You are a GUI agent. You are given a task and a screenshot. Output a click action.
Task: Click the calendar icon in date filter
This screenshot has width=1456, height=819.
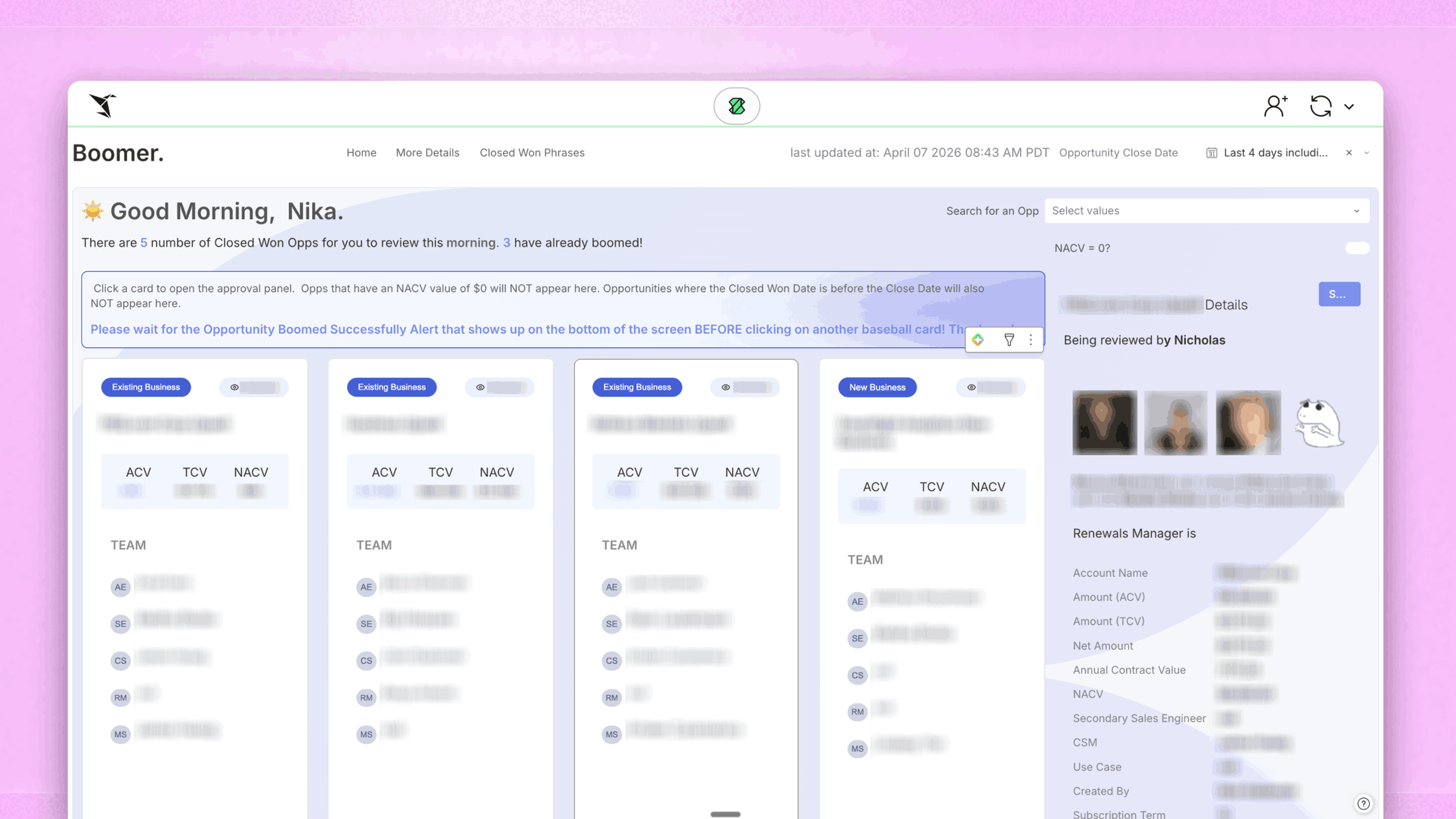tap(1211, 152)
